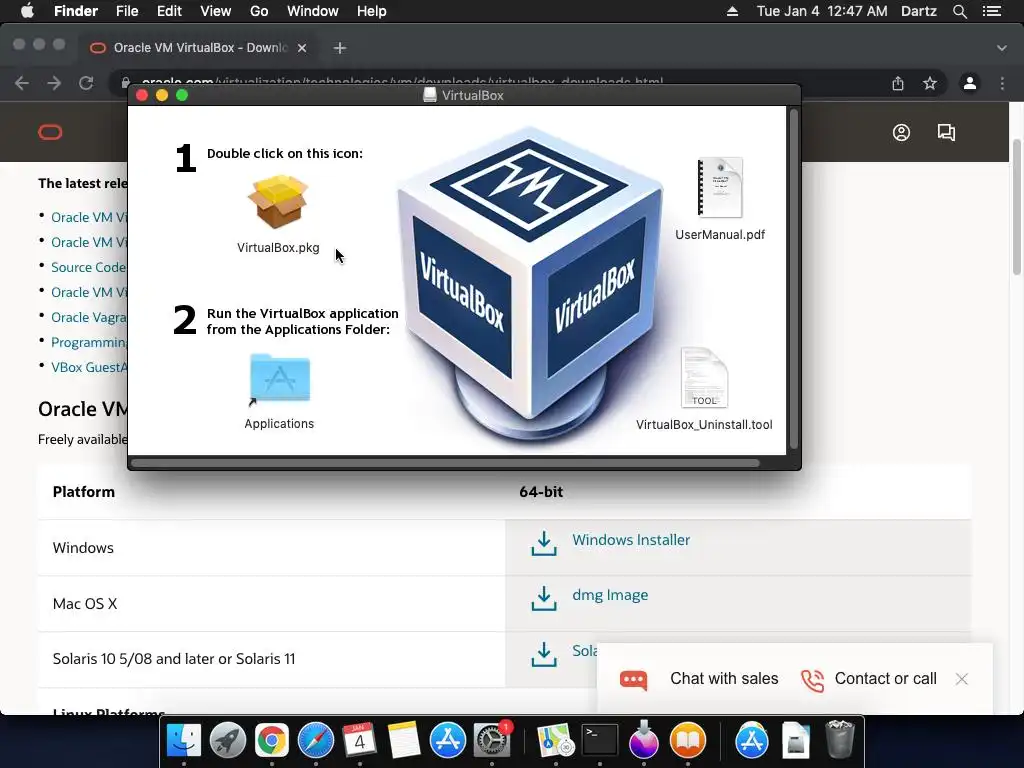This screenshot has height=768, width=1024.
Task: Click the Oracle logo on the page
Action: coord(50,133)
